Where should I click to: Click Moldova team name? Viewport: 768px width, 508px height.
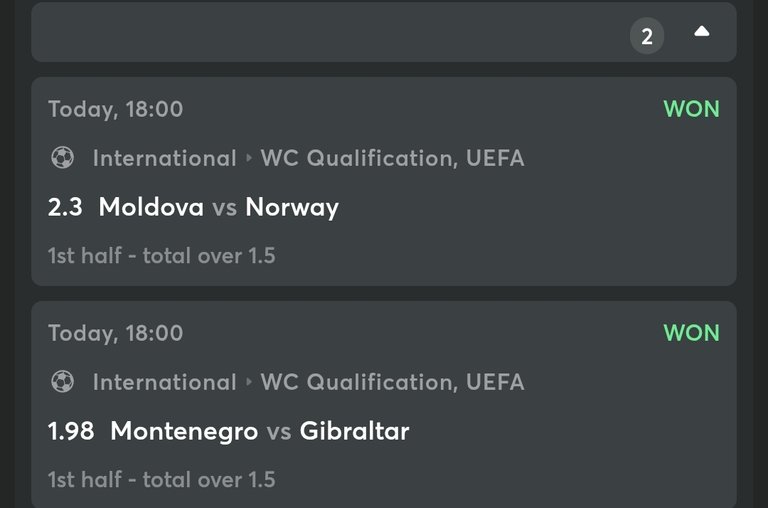pos(151,207)
